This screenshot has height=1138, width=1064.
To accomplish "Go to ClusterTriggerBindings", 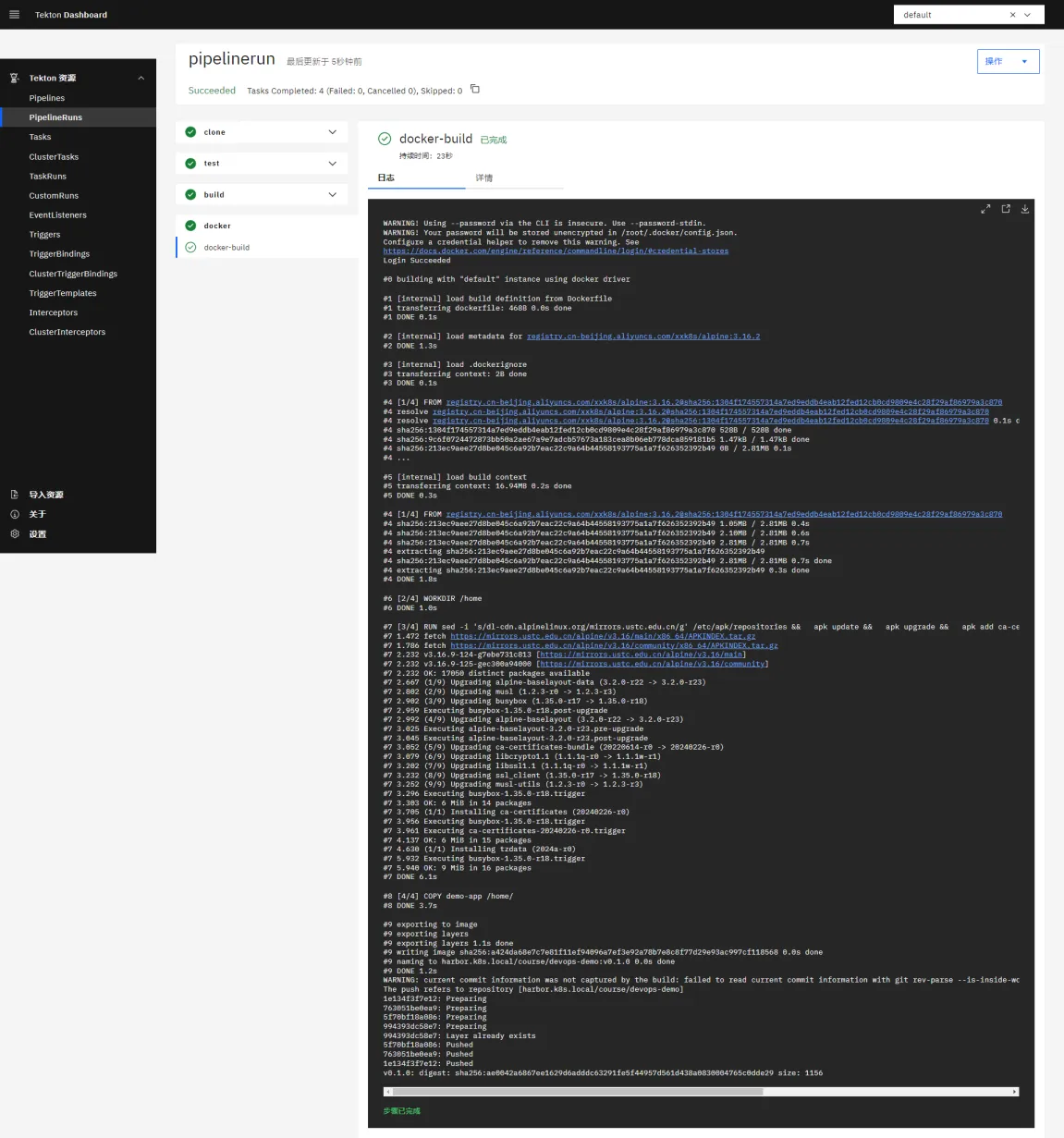I will pyautogui.click(x=73, y=274).
